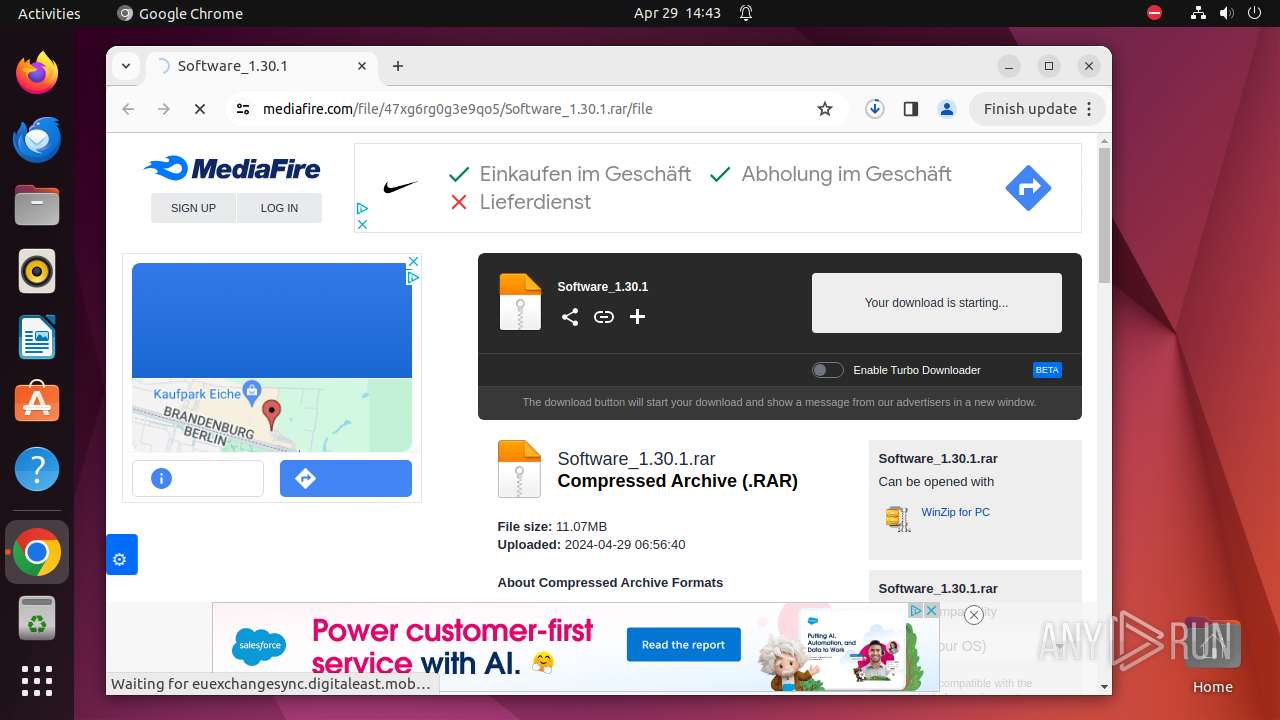Click the Chrome icon in the dock

[37, 553]
